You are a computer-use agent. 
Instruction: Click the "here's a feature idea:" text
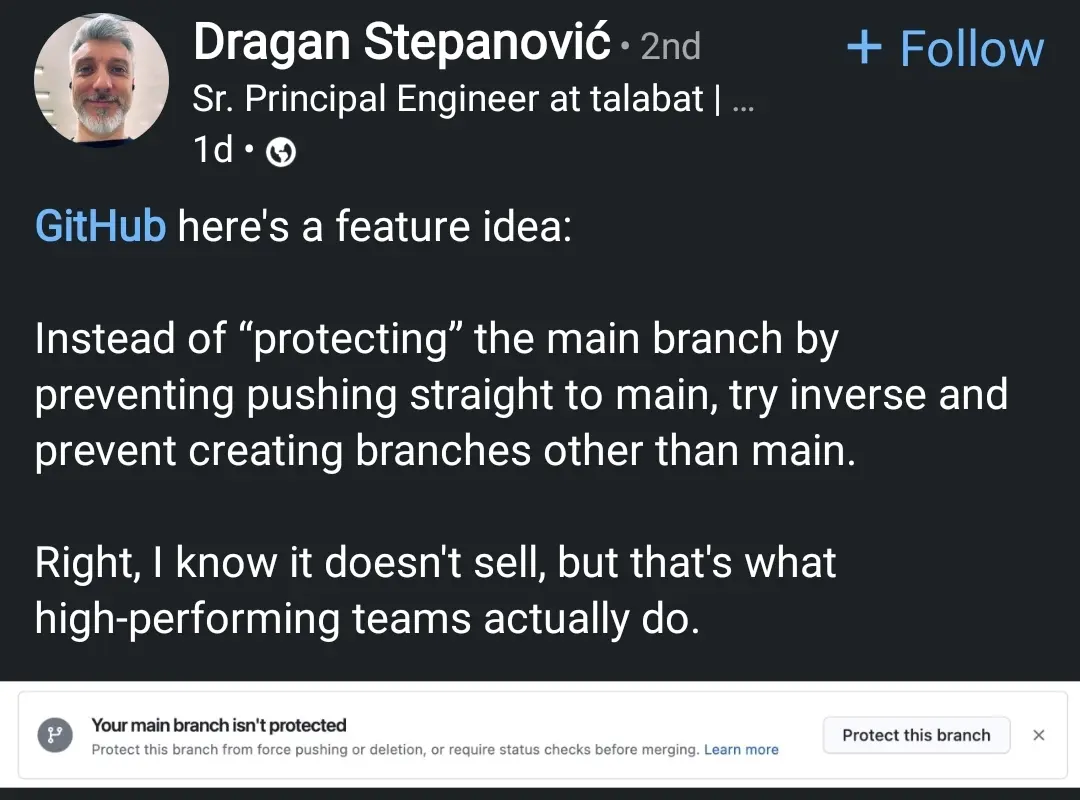[x=375, y=227]
